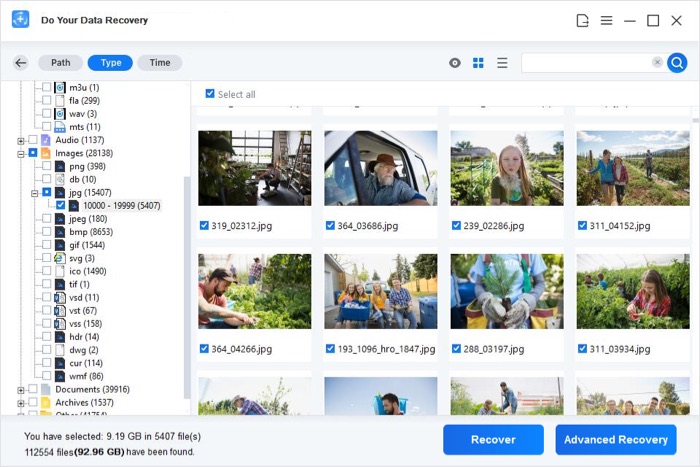The image size is (700, 467).
Task: Uncheck the 319_02312.jpg file checkbox
Action: [204, 225]
